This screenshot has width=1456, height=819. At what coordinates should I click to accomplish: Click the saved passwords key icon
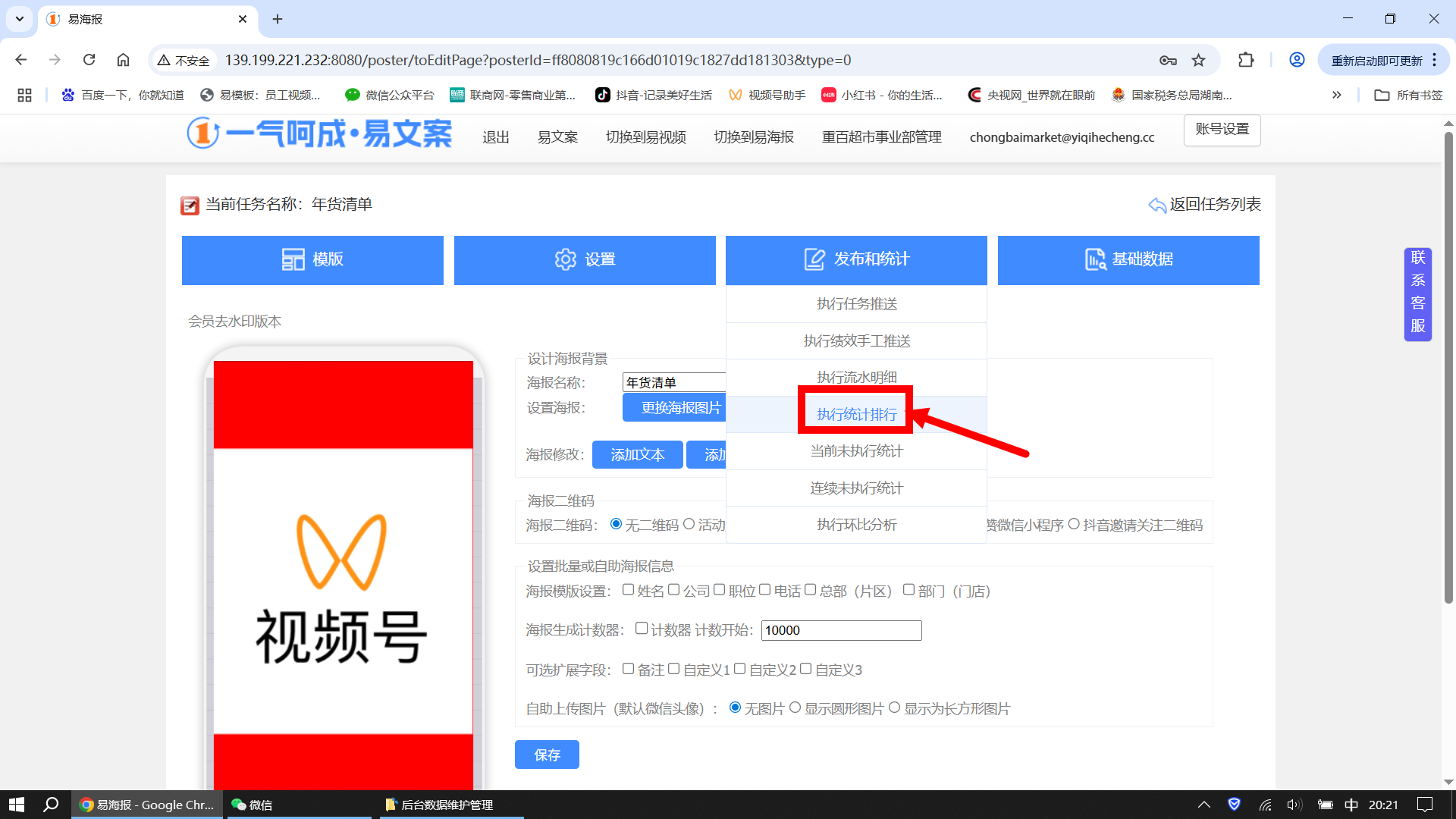(1168, 60)
